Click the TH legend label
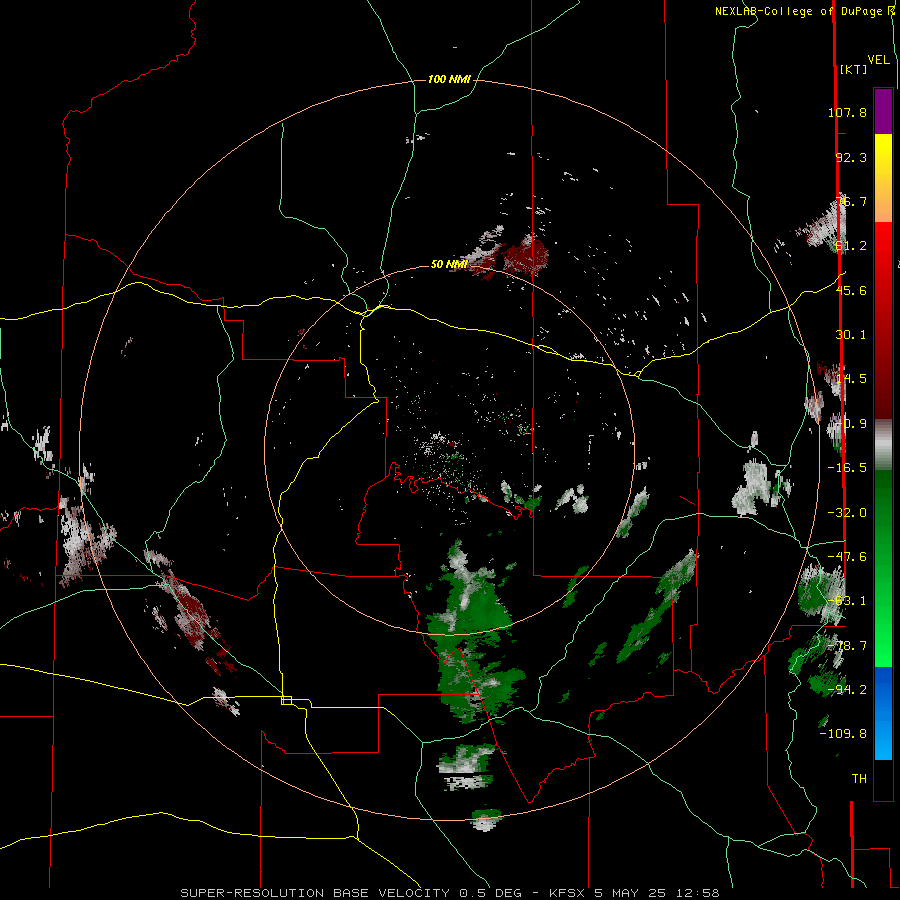Image resolution: width=900 pixels, height=900 pixels. (x=859, y=778)
